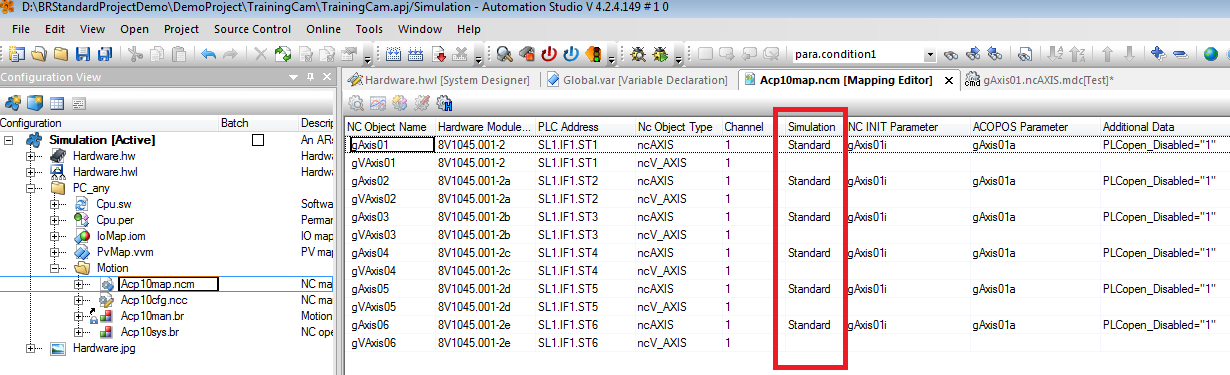The image size is (1230, 375).
Task: Collapse the PC_any folder node
Action: click(x=31, y=188)
